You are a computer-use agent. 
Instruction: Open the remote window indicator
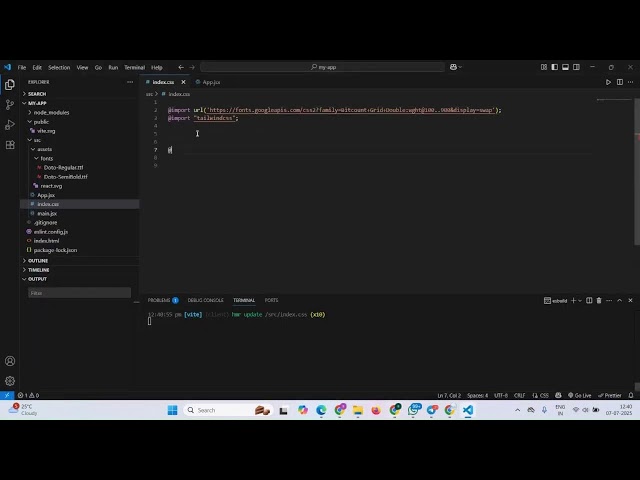coord(7,395)
